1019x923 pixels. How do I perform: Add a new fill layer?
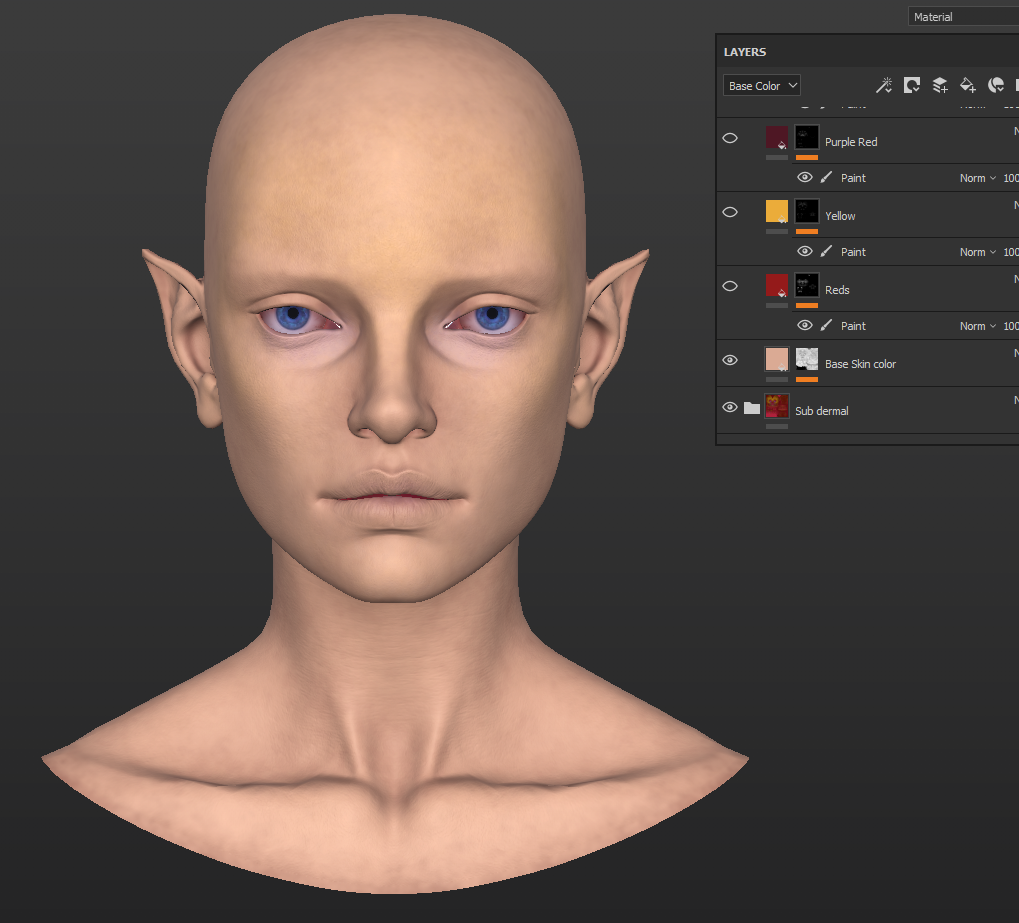pyautogui.click(x=968, y=85)
